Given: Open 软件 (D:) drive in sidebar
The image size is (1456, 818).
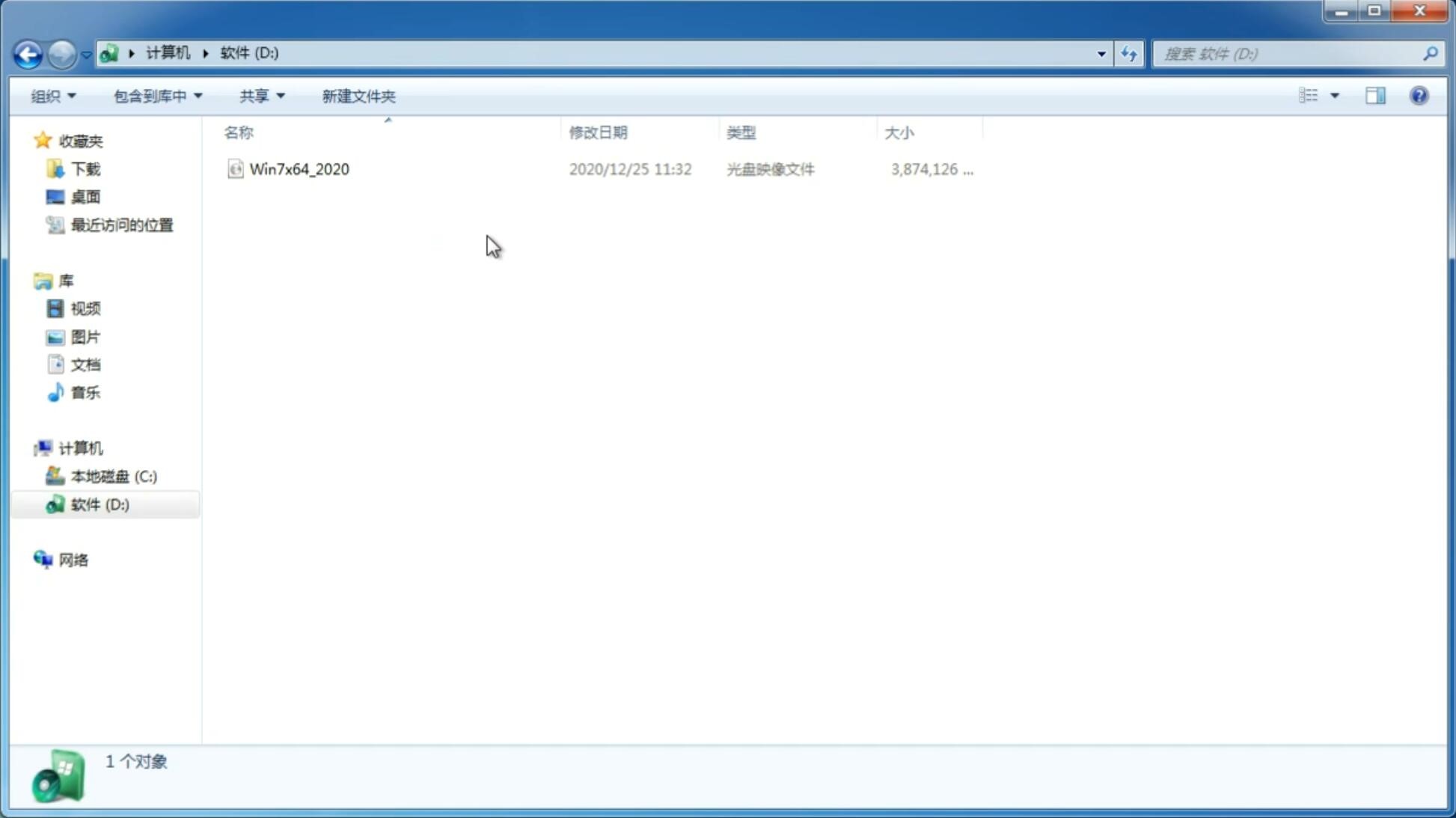Looking at the screenshot, I should [100, 504].
